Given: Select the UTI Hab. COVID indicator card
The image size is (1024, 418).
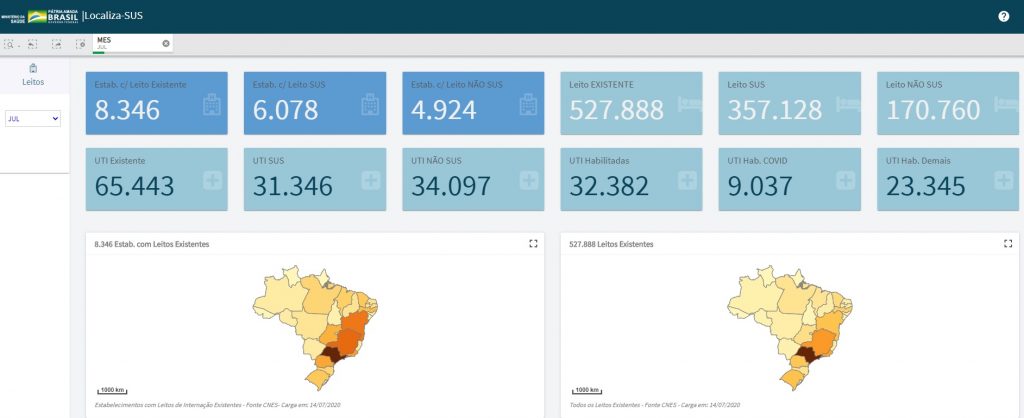Looking at the screenshot, I should point(789,180).
